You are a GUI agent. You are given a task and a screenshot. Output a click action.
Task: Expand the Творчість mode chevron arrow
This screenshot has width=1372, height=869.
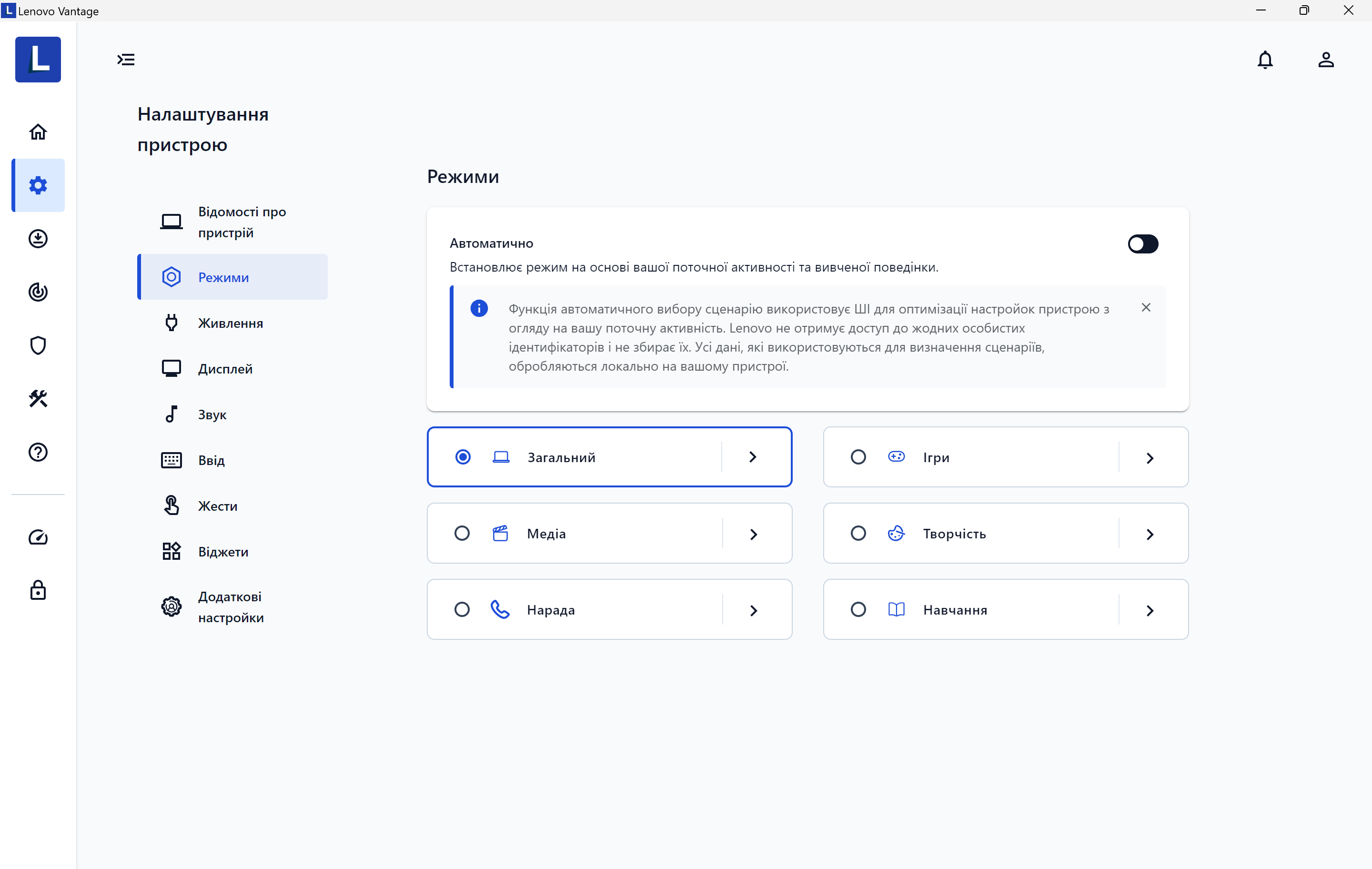pyautogui.click(x=1150, y=535)
